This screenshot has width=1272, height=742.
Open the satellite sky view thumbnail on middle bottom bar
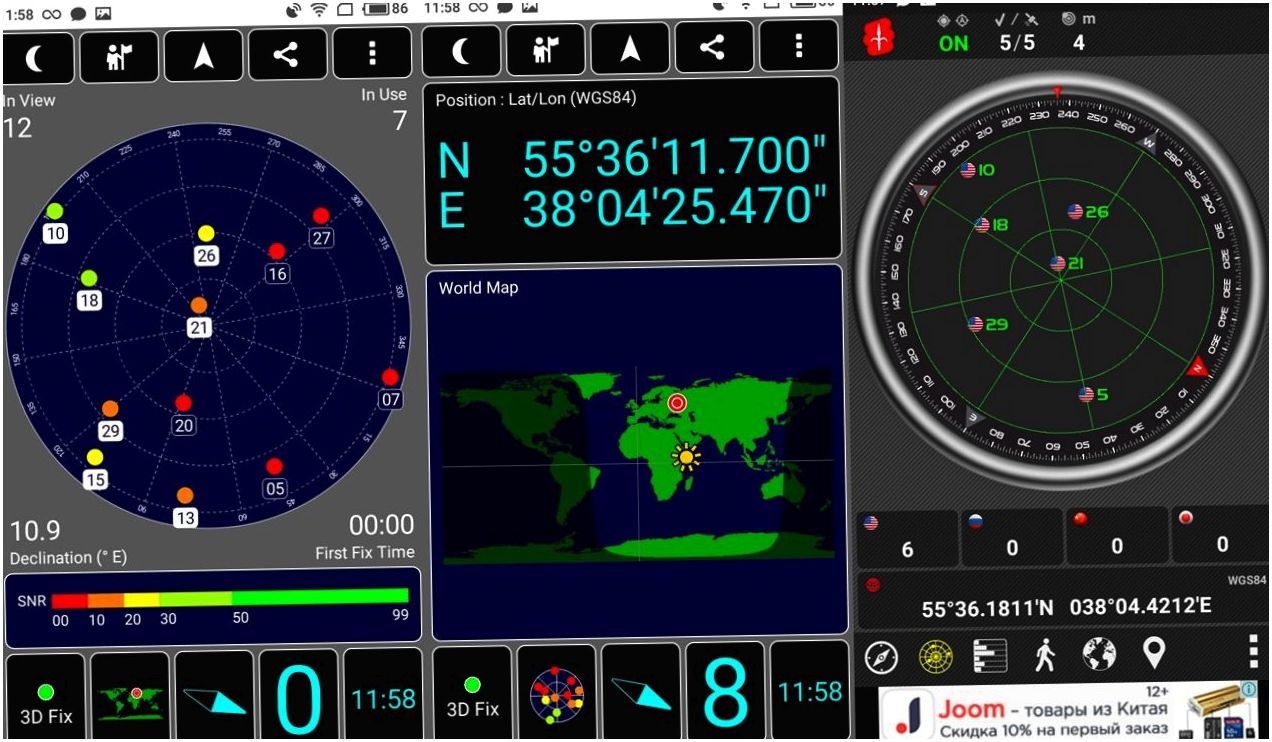click(556, 693)
